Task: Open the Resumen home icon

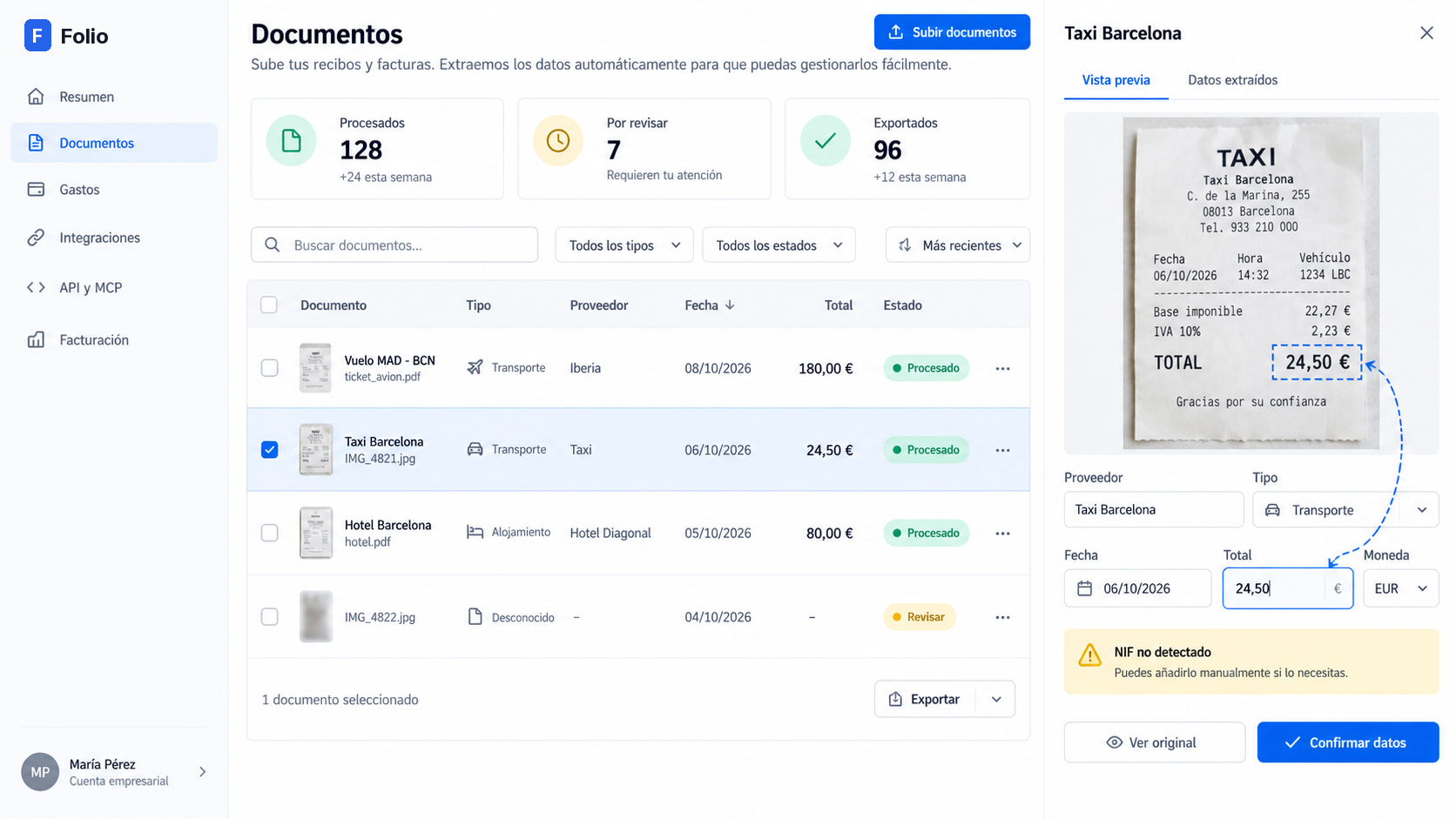Action: [36, 97]
